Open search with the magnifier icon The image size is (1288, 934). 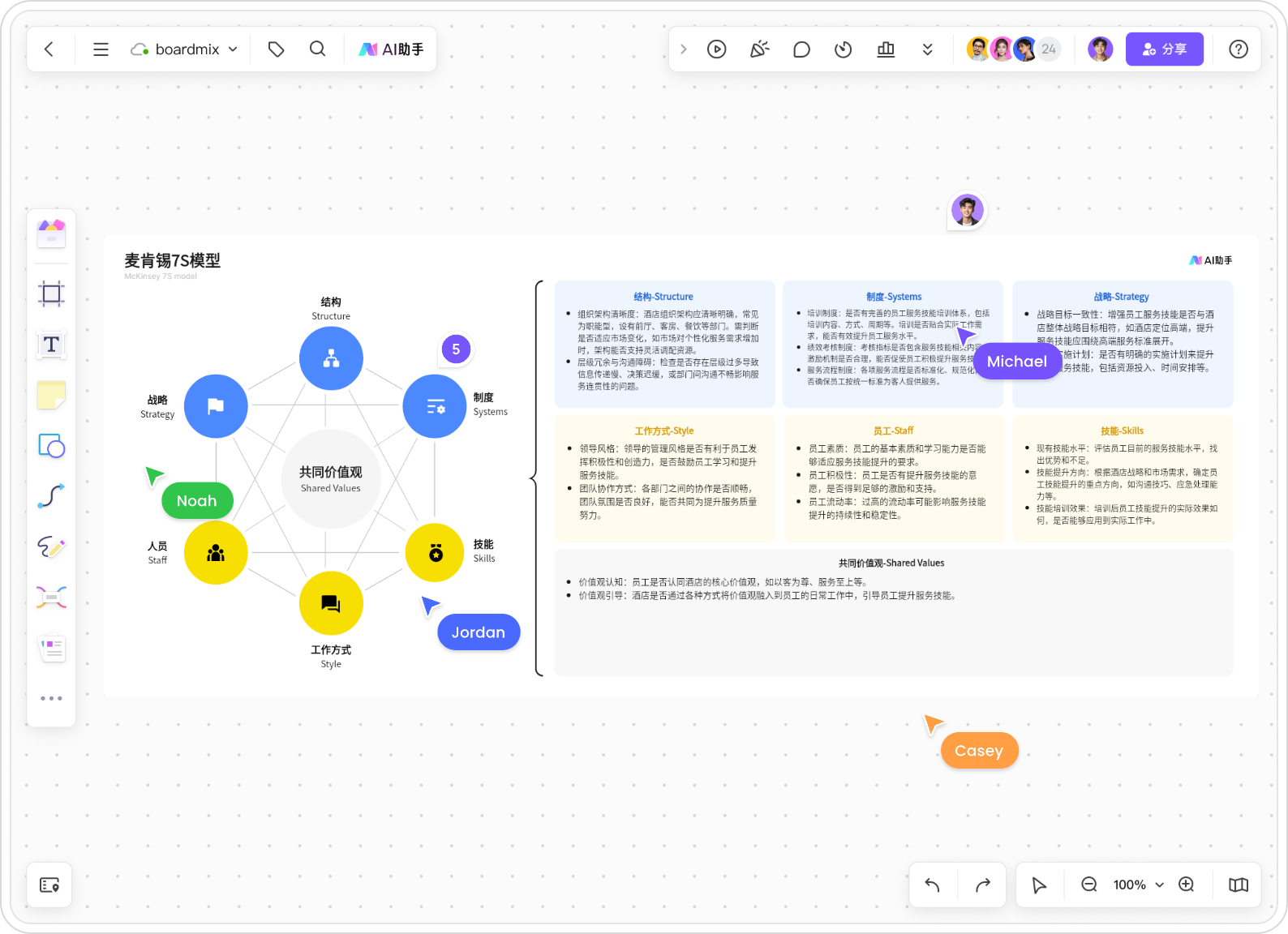click(318, 49)
